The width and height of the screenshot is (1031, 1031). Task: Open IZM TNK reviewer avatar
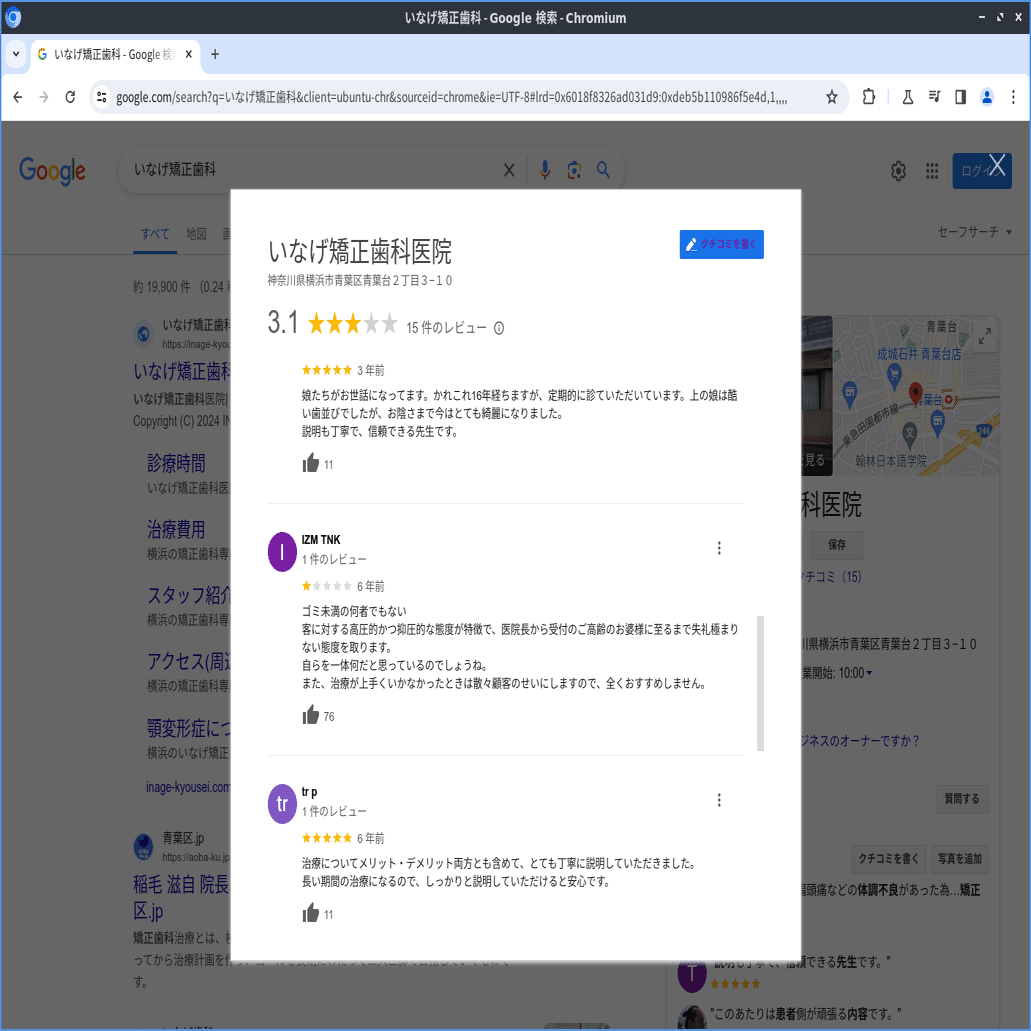pos(282,552)
